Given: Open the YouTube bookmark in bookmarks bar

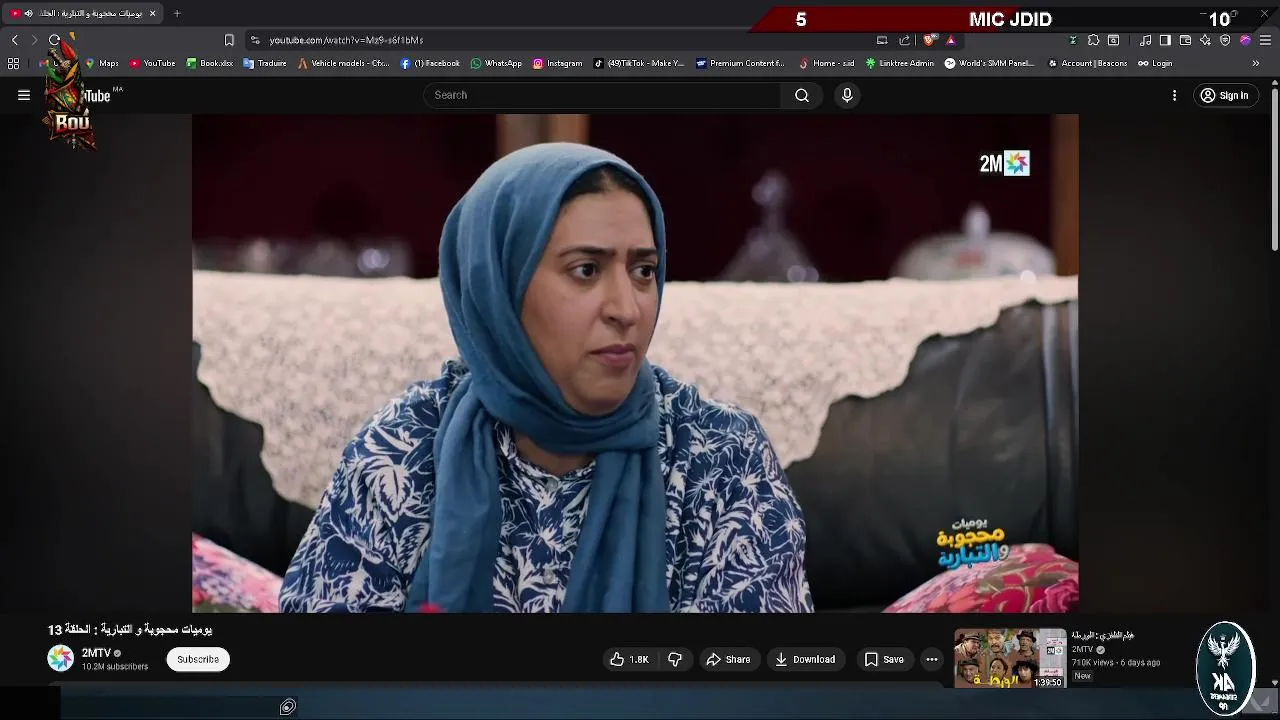Looking at the screenshot, I should coord(152,63).
